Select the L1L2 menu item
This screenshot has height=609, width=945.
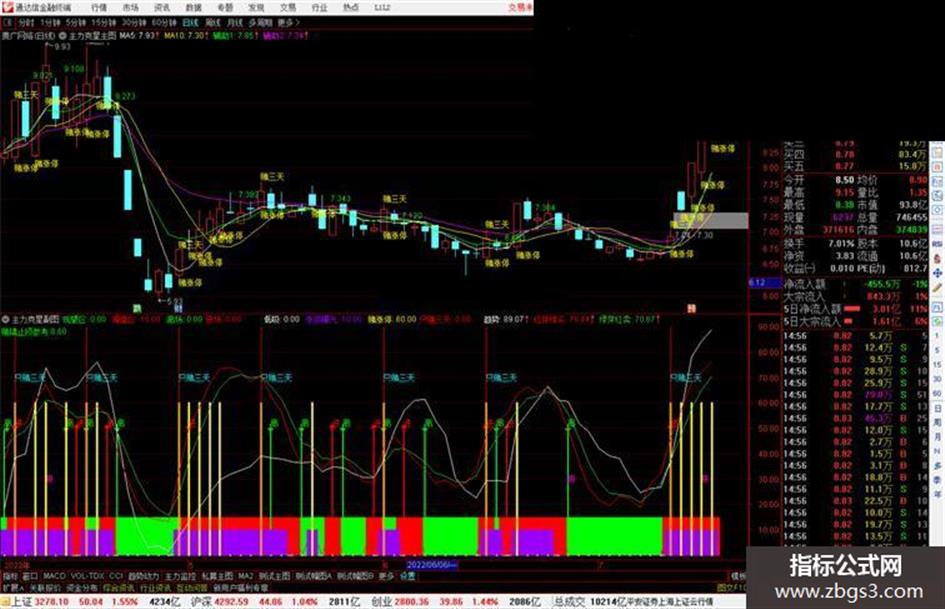(382, 8)
